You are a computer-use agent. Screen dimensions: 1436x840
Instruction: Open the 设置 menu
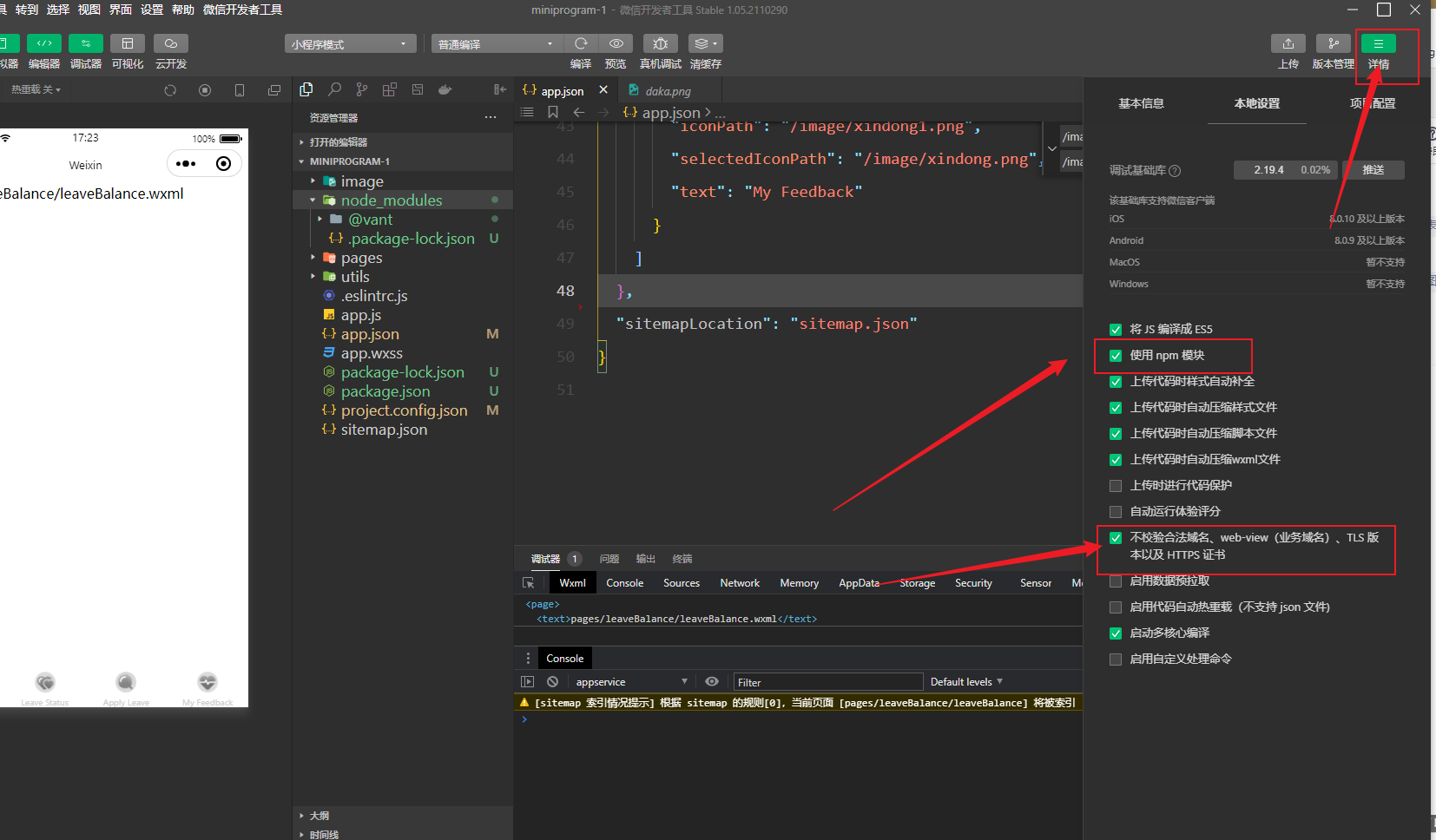coord(152,10)
